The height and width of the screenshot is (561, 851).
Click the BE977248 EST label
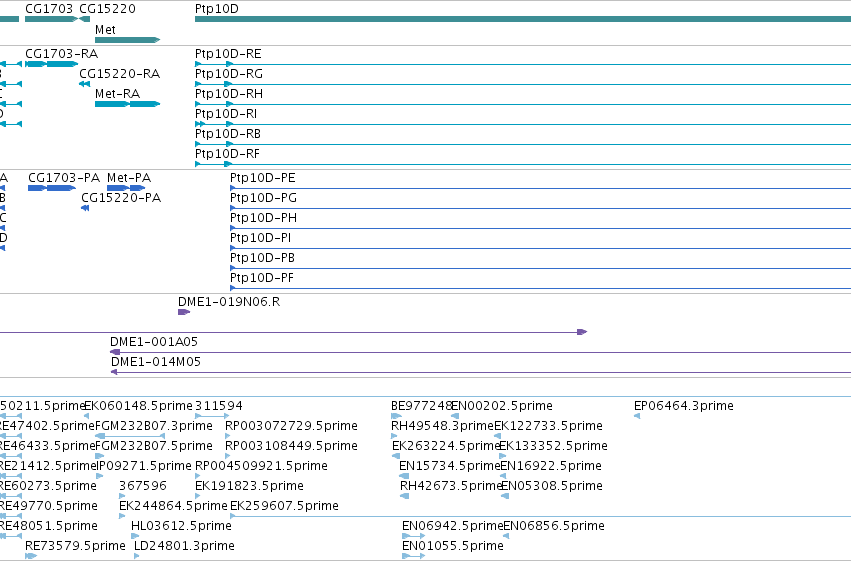(x=421, y=406)
